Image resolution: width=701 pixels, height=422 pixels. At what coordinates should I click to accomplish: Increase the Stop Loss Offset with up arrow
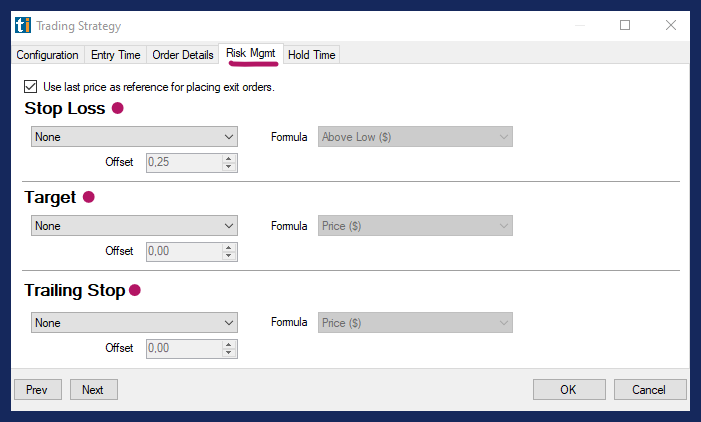pyautogui.click(x=229, y=158)
